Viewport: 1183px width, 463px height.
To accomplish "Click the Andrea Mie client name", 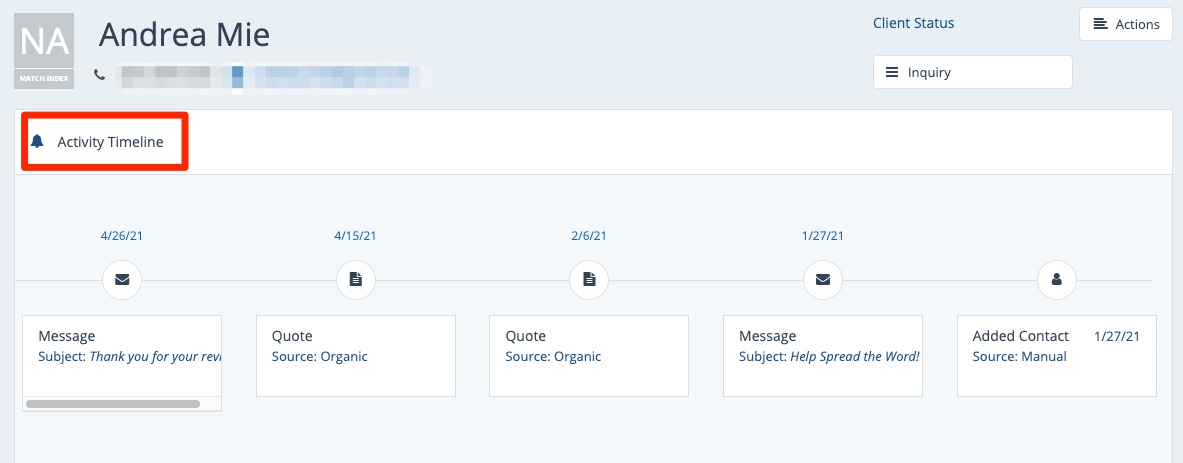I will point(184,36).
